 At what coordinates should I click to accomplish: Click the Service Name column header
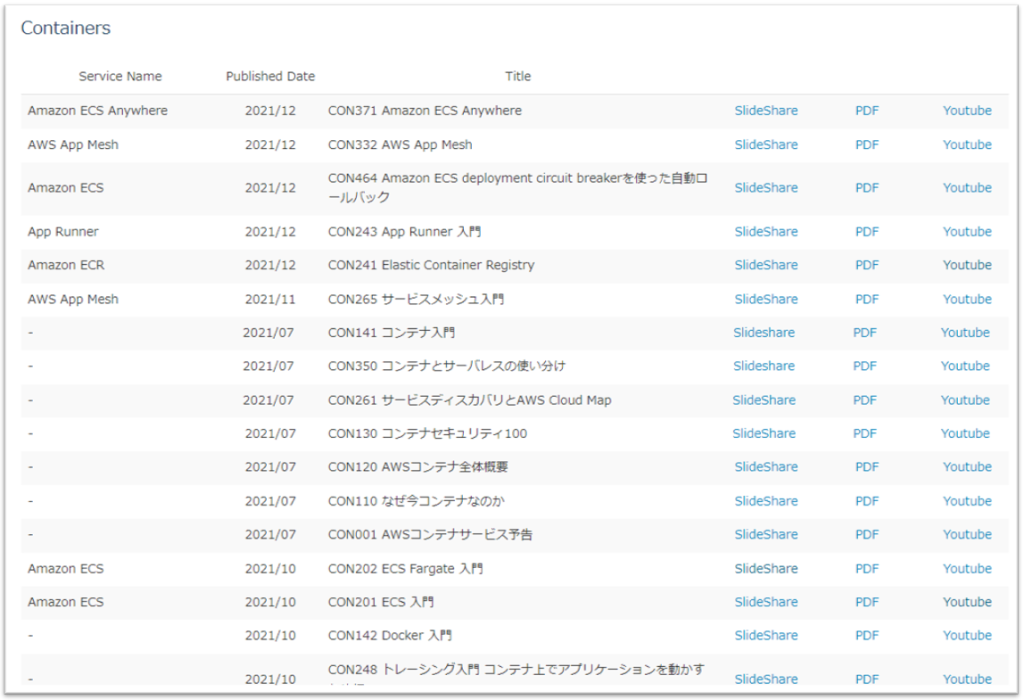click(120, 76)
